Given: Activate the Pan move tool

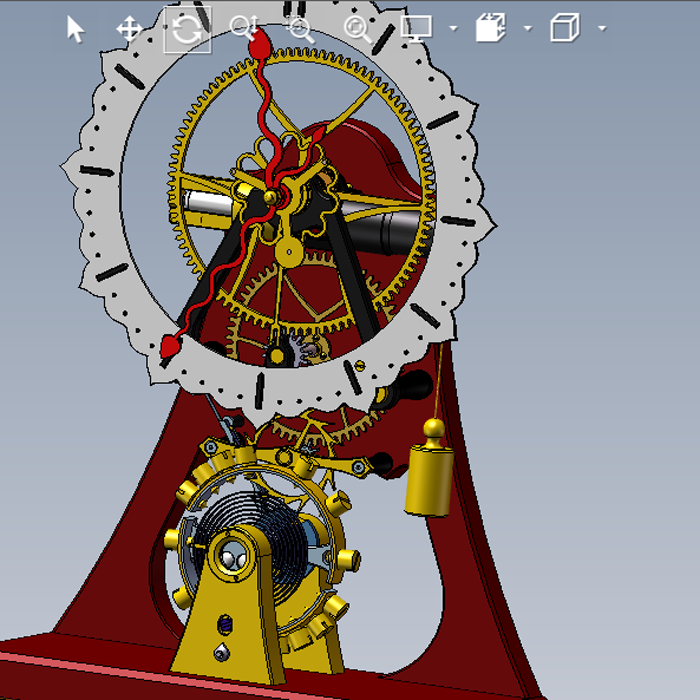Looking at the screenshot, I should 129,29.
